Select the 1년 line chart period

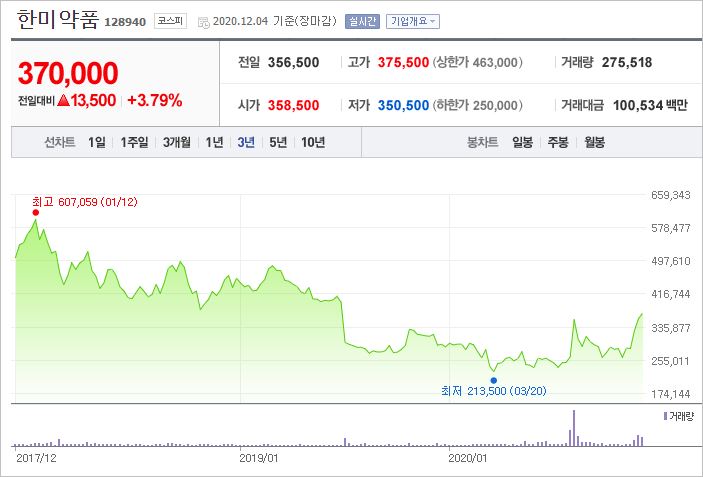click(x=214, y=143)
